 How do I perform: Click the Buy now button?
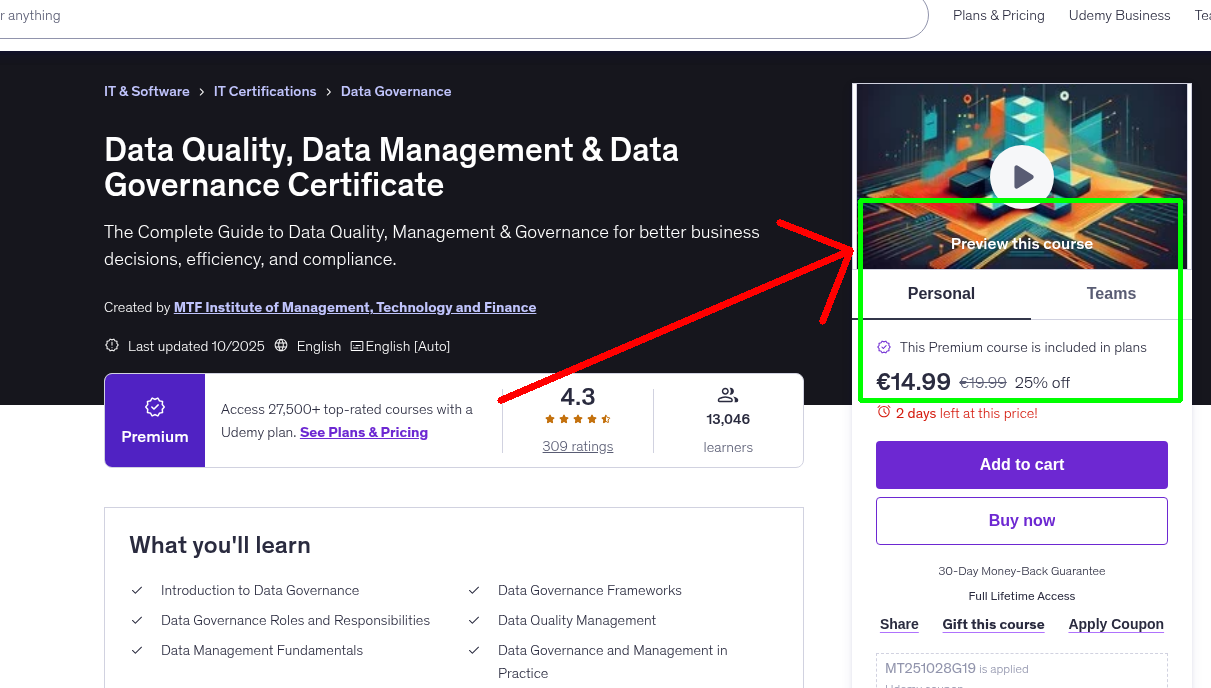point(1021,520)
